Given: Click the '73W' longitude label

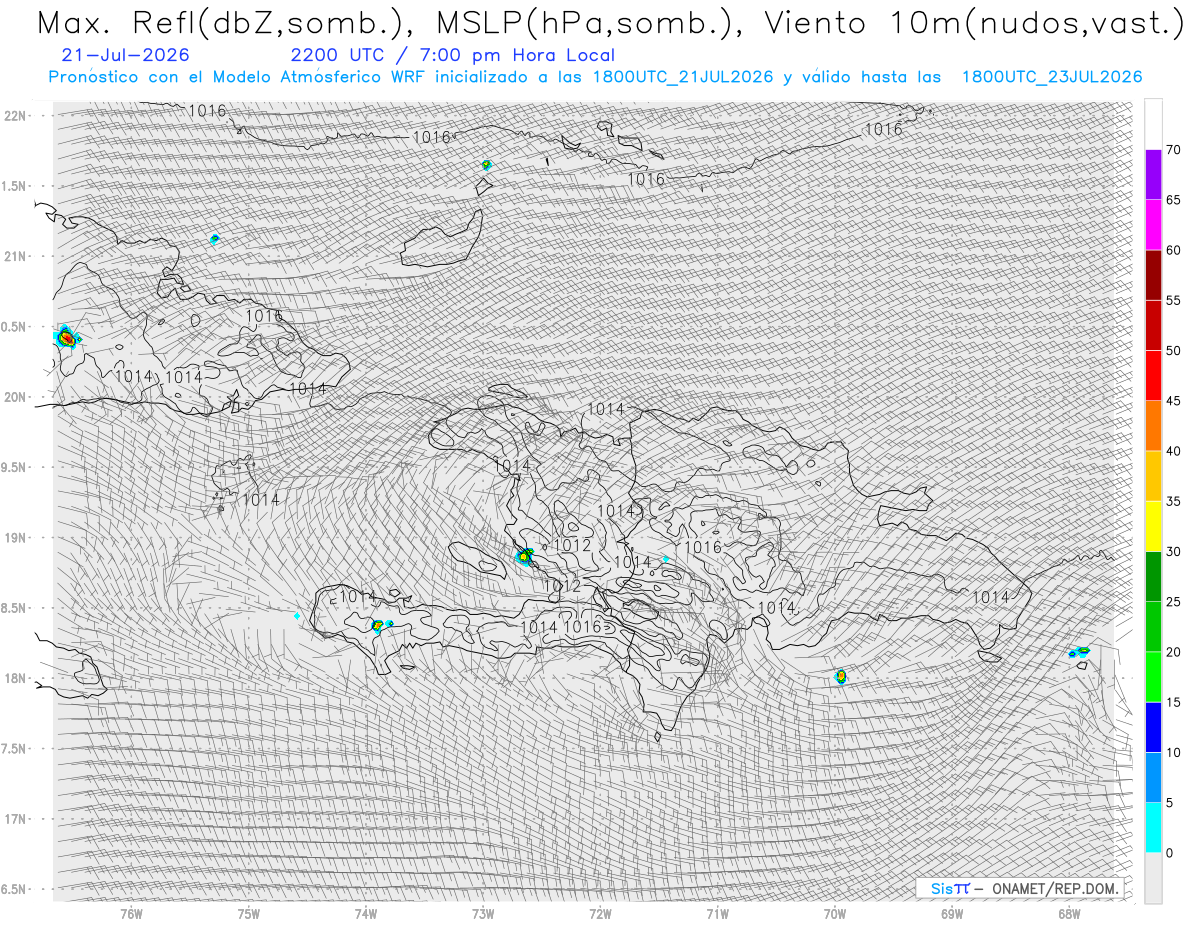Looking at the screenshot, I should 483,913.
